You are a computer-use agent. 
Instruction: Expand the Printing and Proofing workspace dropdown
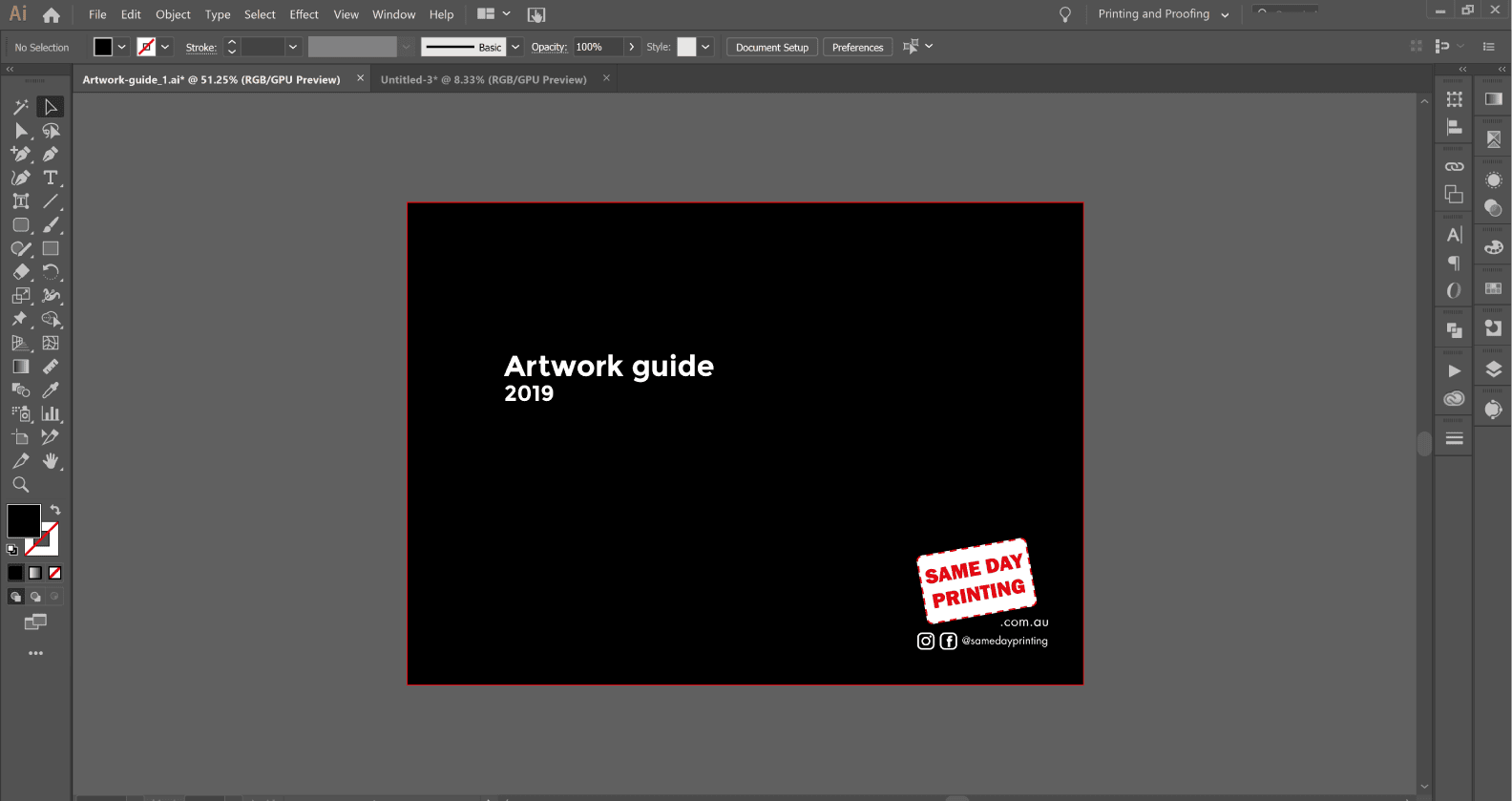[x=1225, y=14]
